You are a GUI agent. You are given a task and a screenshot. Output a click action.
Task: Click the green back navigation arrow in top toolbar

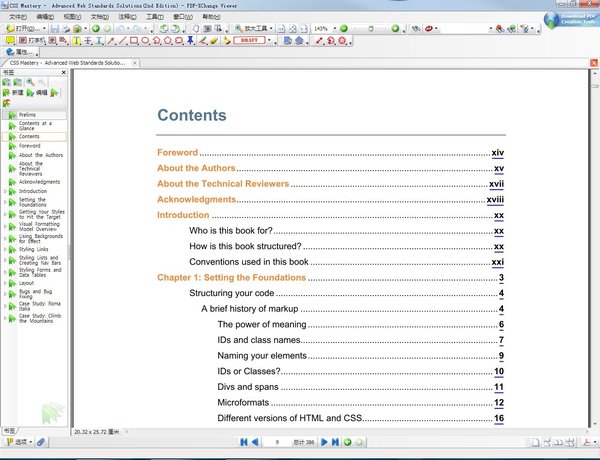(96, 28)
